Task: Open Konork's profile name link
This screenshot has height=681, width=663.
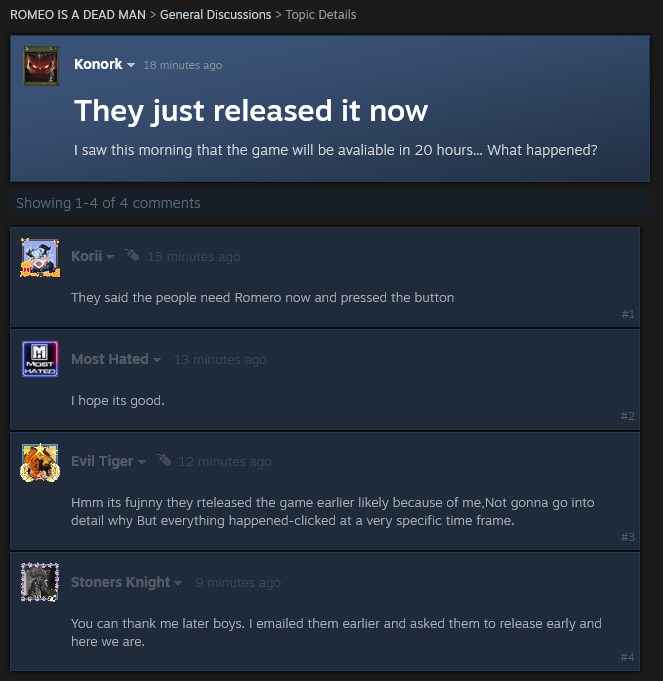Action: point(98,64)
